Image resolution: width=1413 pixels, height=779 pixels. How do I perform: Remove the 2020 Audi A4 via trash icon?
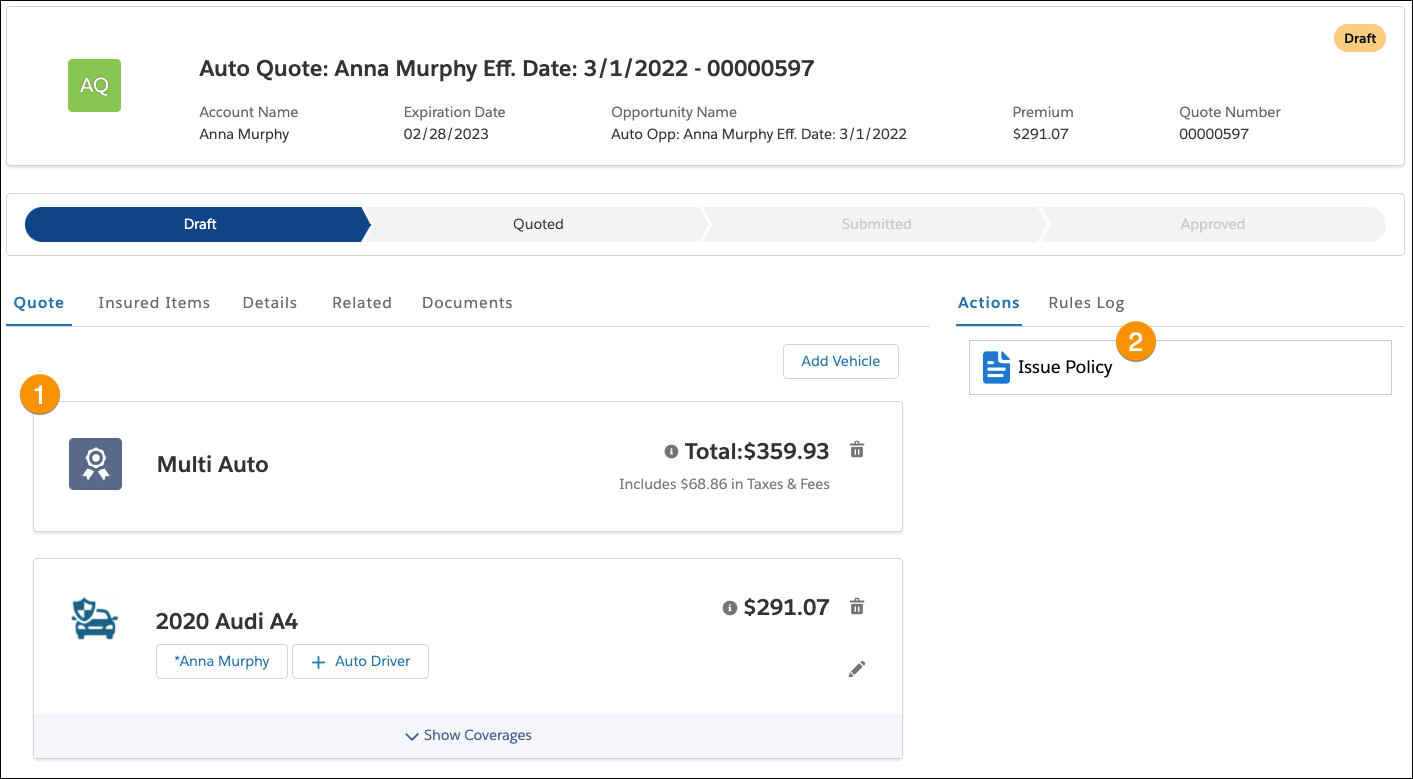point(857,606)
